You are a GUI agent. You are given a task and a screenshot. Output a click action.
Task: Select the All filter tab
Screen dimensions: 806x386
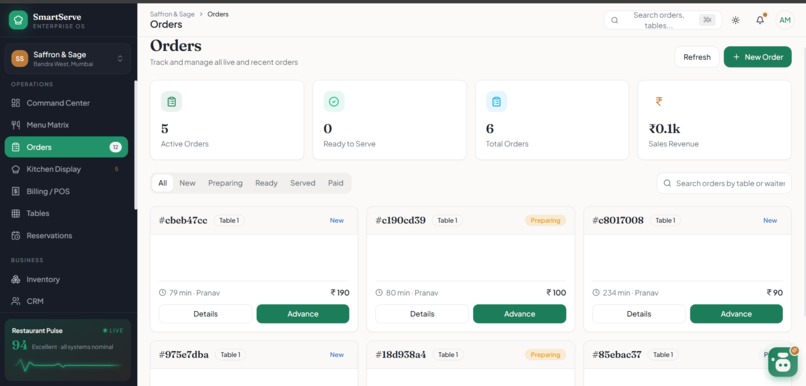[x=162, y=183]
